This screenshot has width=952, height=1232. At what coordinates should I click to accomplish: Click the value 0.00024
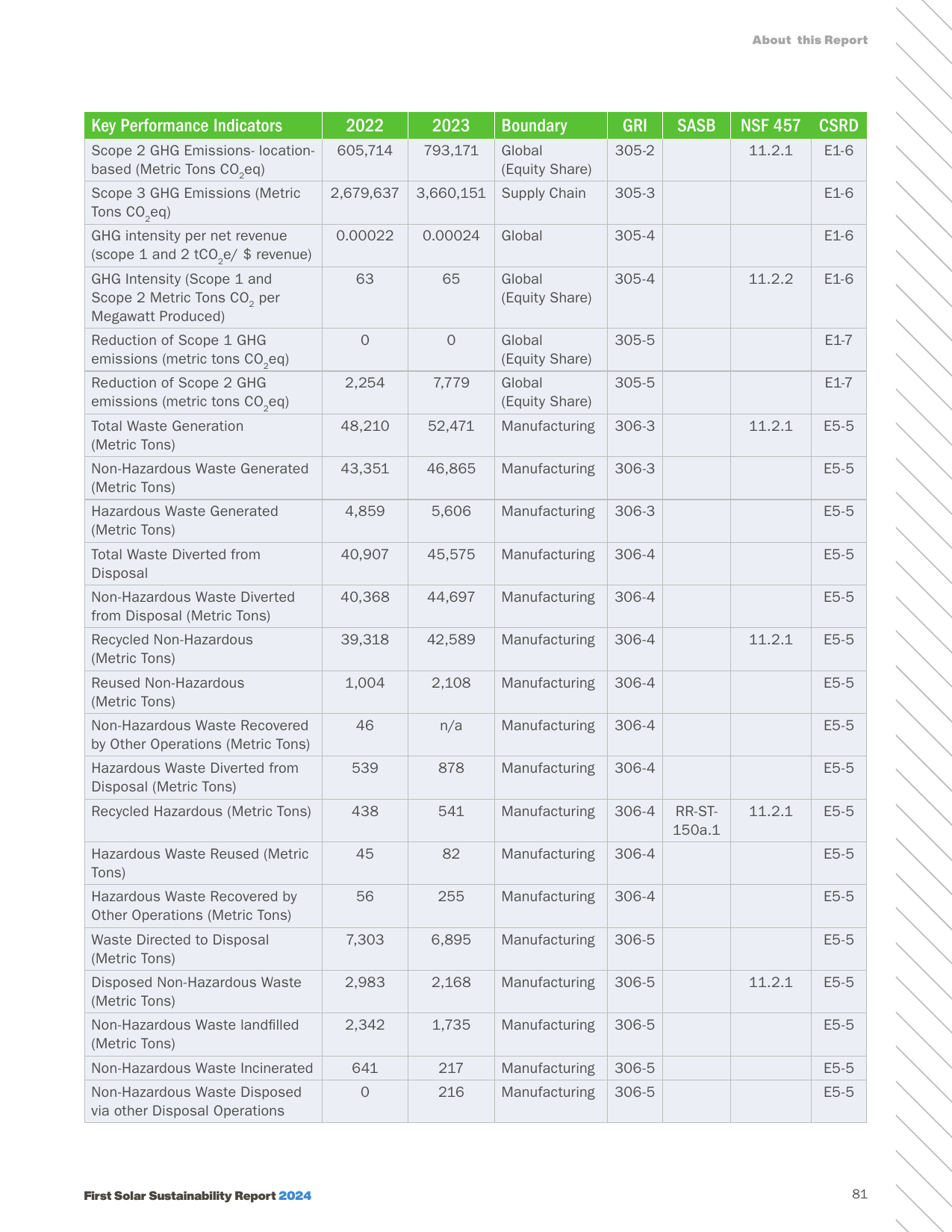click(451, 235)
